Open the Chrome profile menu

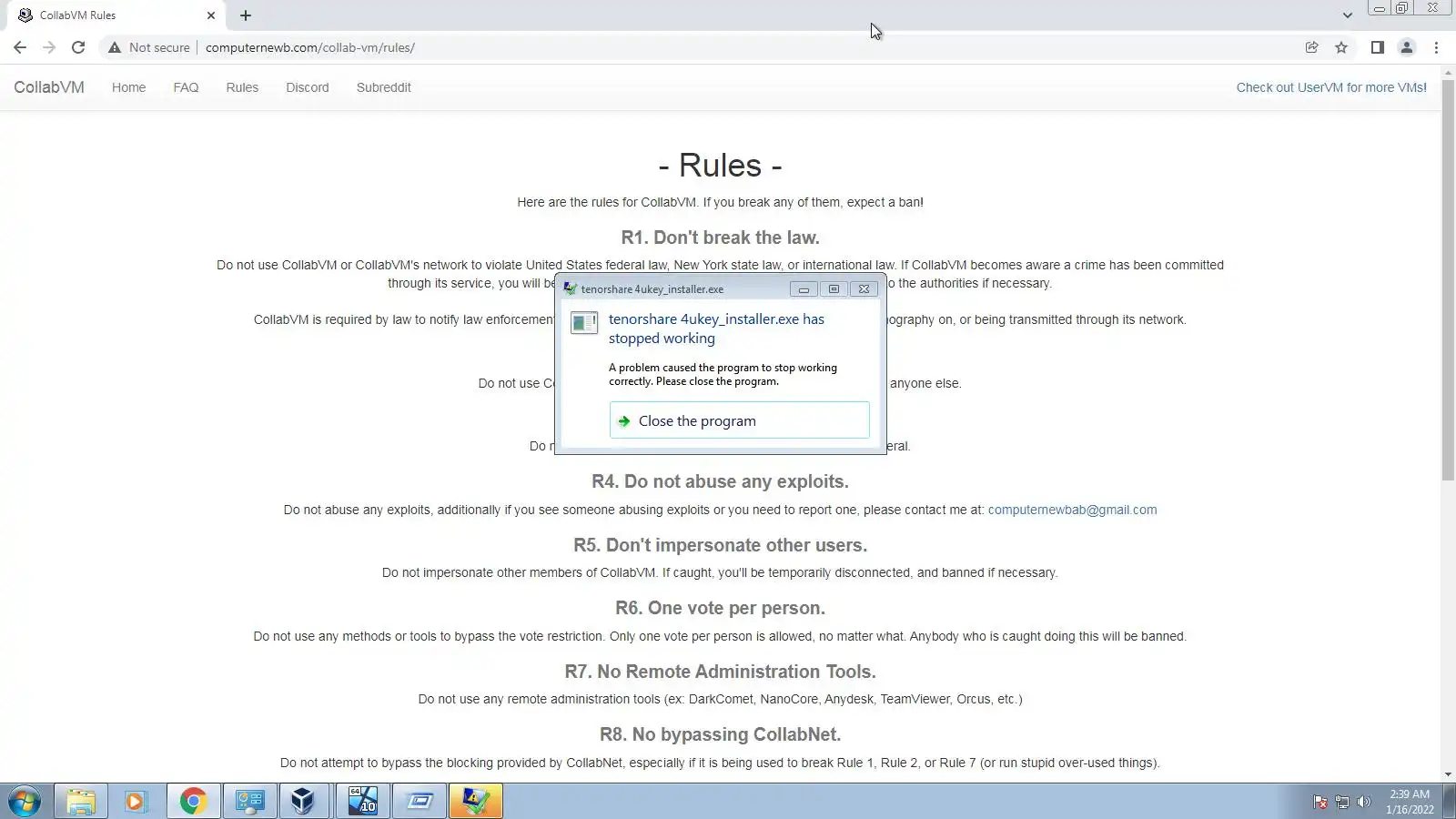click(x=1407, y=47)
